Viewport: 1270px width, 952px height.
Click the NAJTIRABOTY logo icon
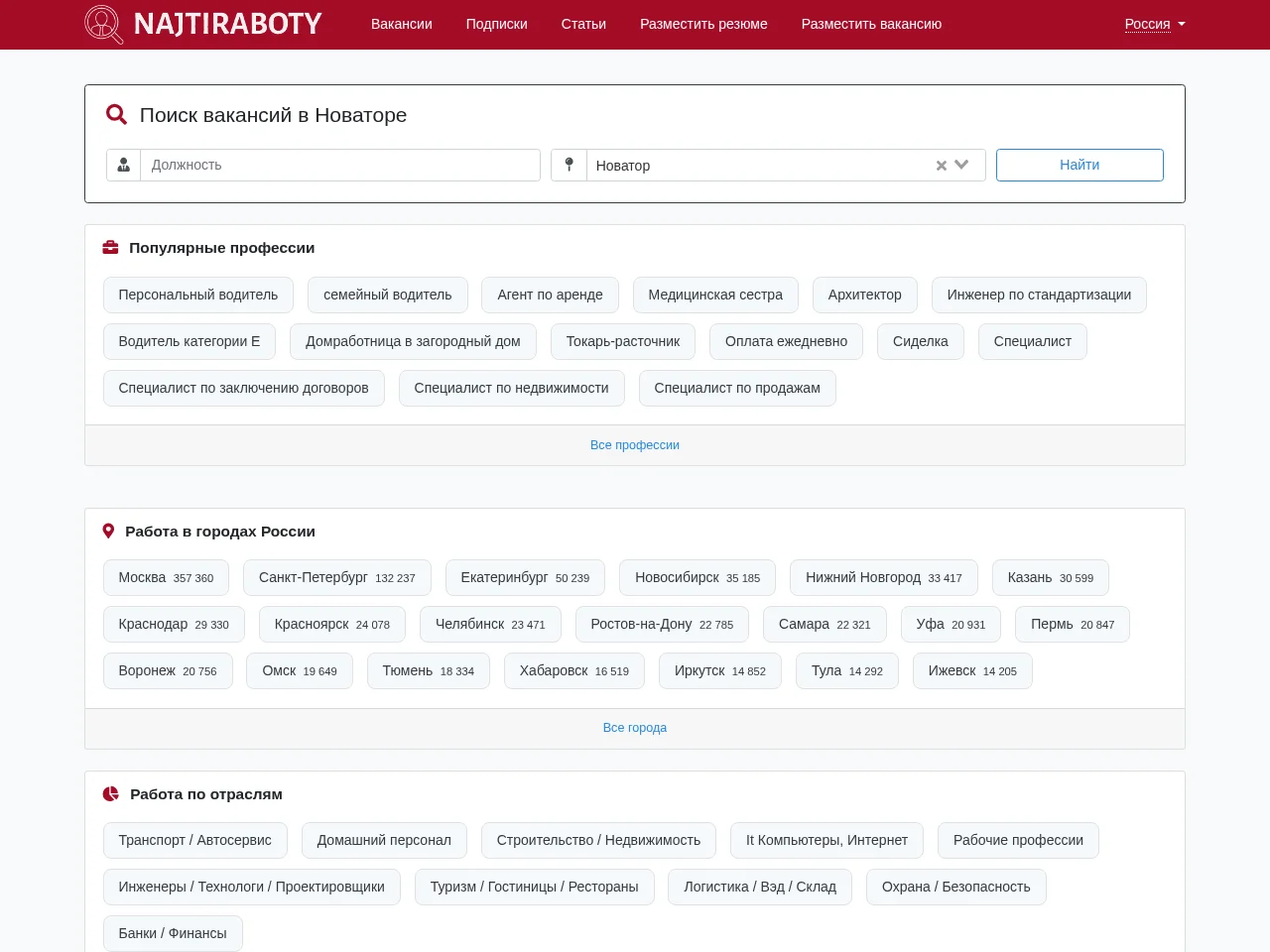click(104, 24)
